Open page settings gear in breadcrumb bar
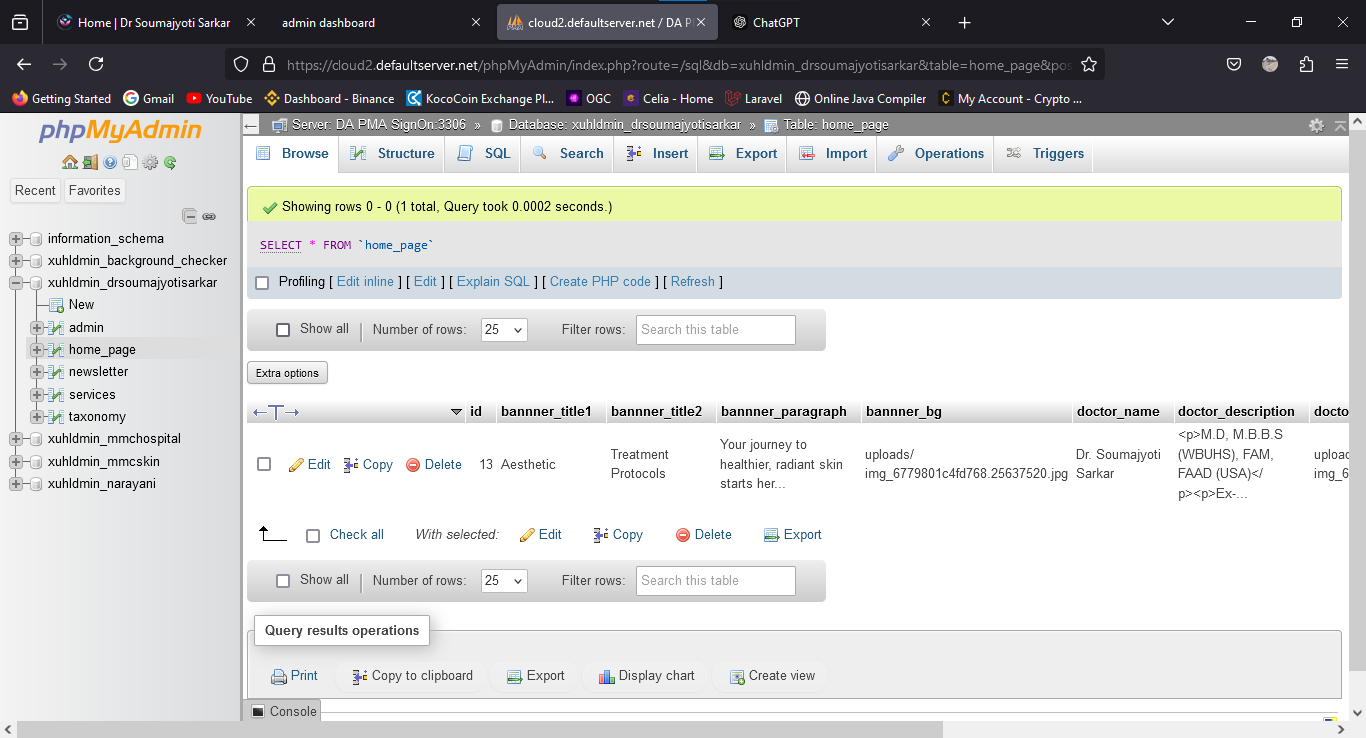 [x=1316, y=125]
